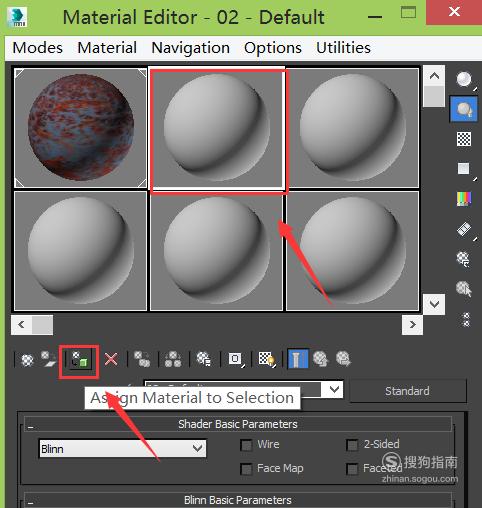Toggle Show Shaded Material in Viewport
The image size is (482, 508).
coord(267,359)
